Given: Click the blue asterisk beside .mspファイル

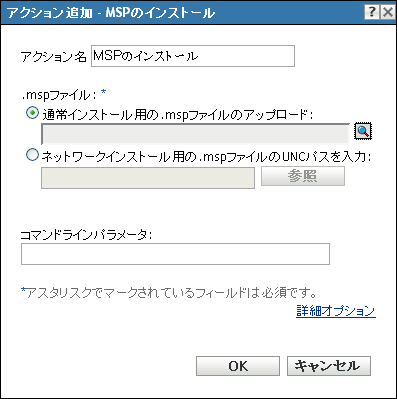Looking at the screenshot, I should 103,93.
